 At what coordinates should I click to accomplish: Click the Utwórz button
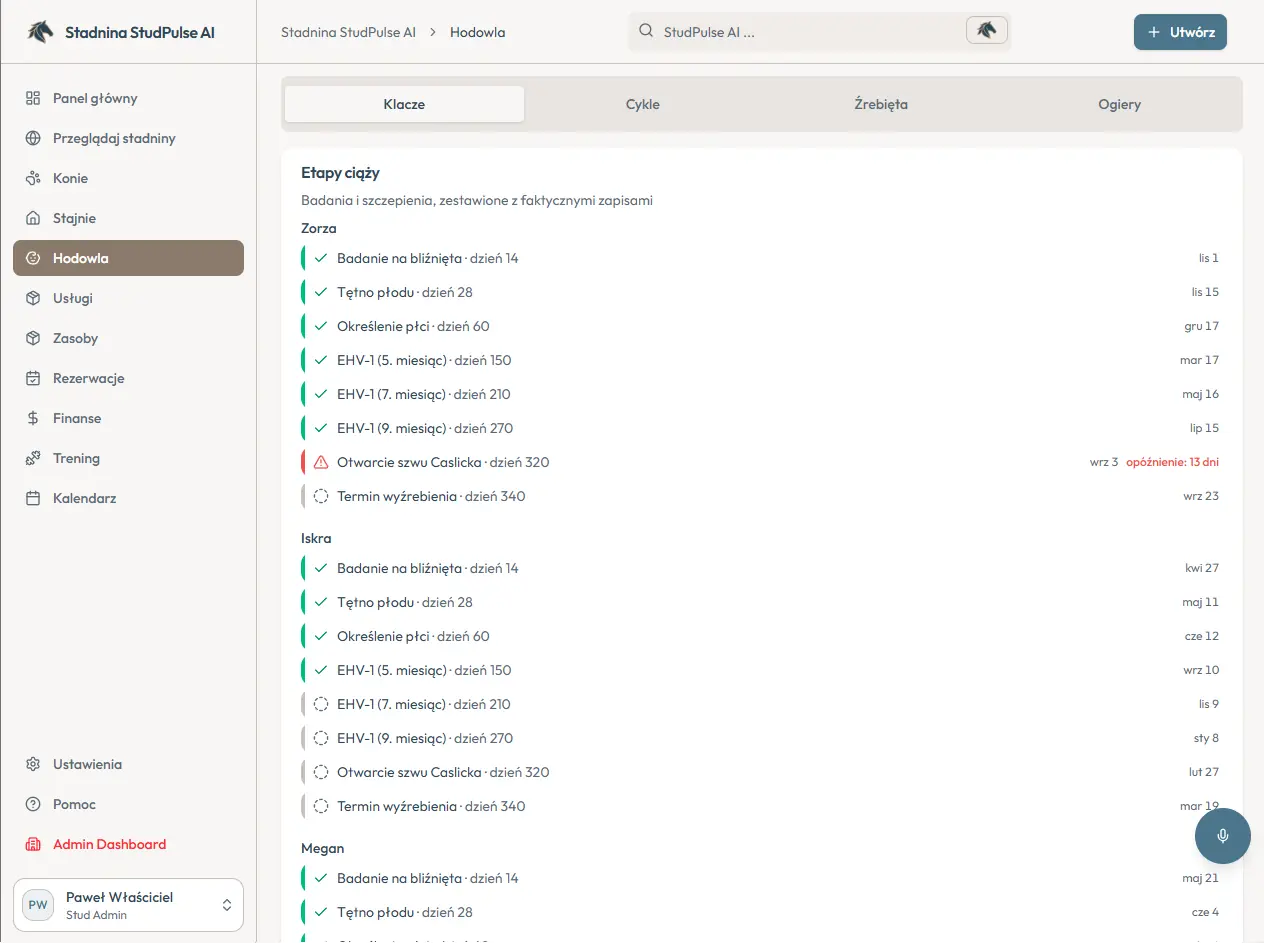[1180, 32]
